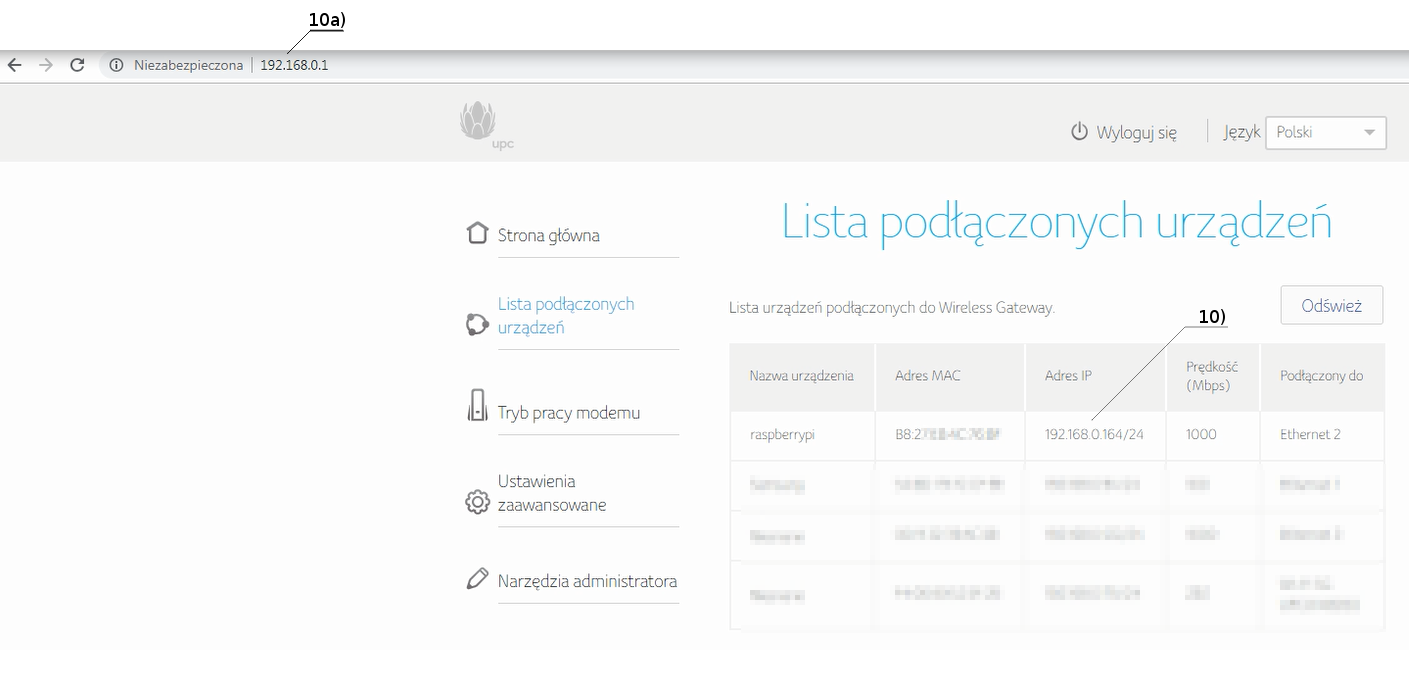Click the modem icon for Tryb pracy modemu

click(x=477, y=406)
